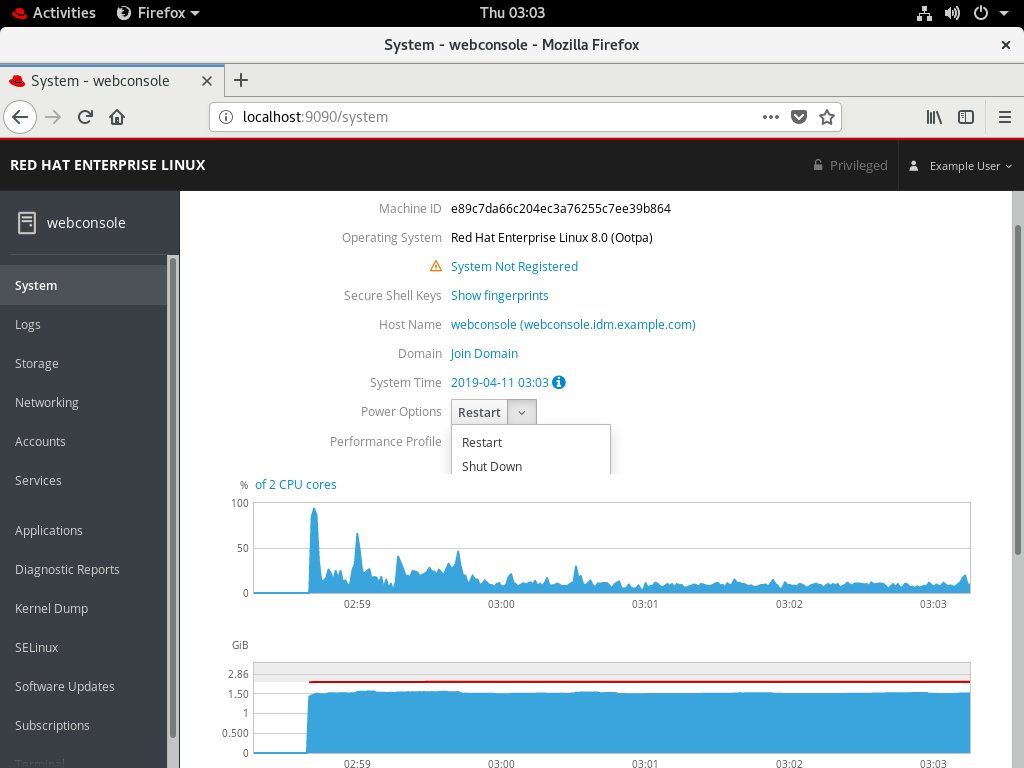Screen dimensions: 1024x768
Task: Click the Firefox back arrow button
Action: point(20,118)
